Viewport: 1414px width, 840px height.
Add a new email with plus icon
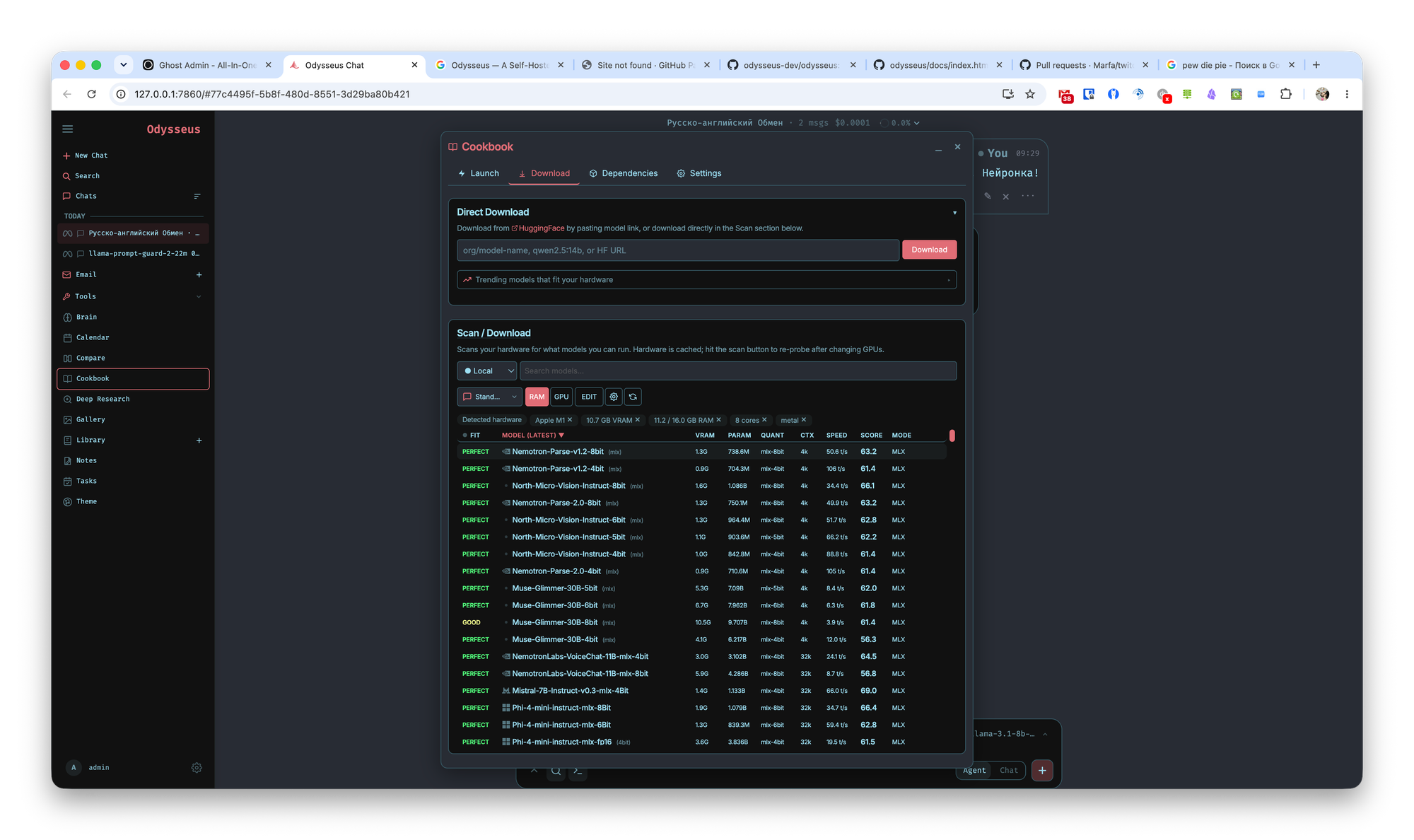(x=199, y=275)
